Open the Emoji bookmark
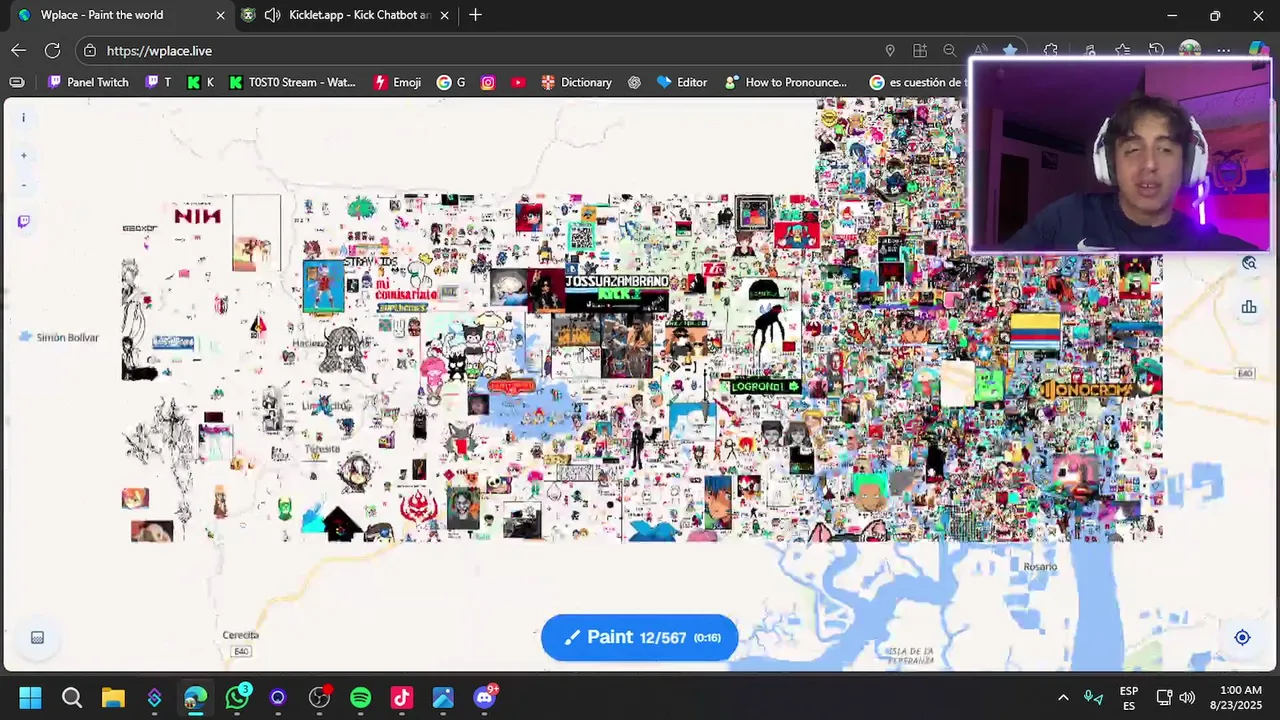 click(x=397, y=82)
